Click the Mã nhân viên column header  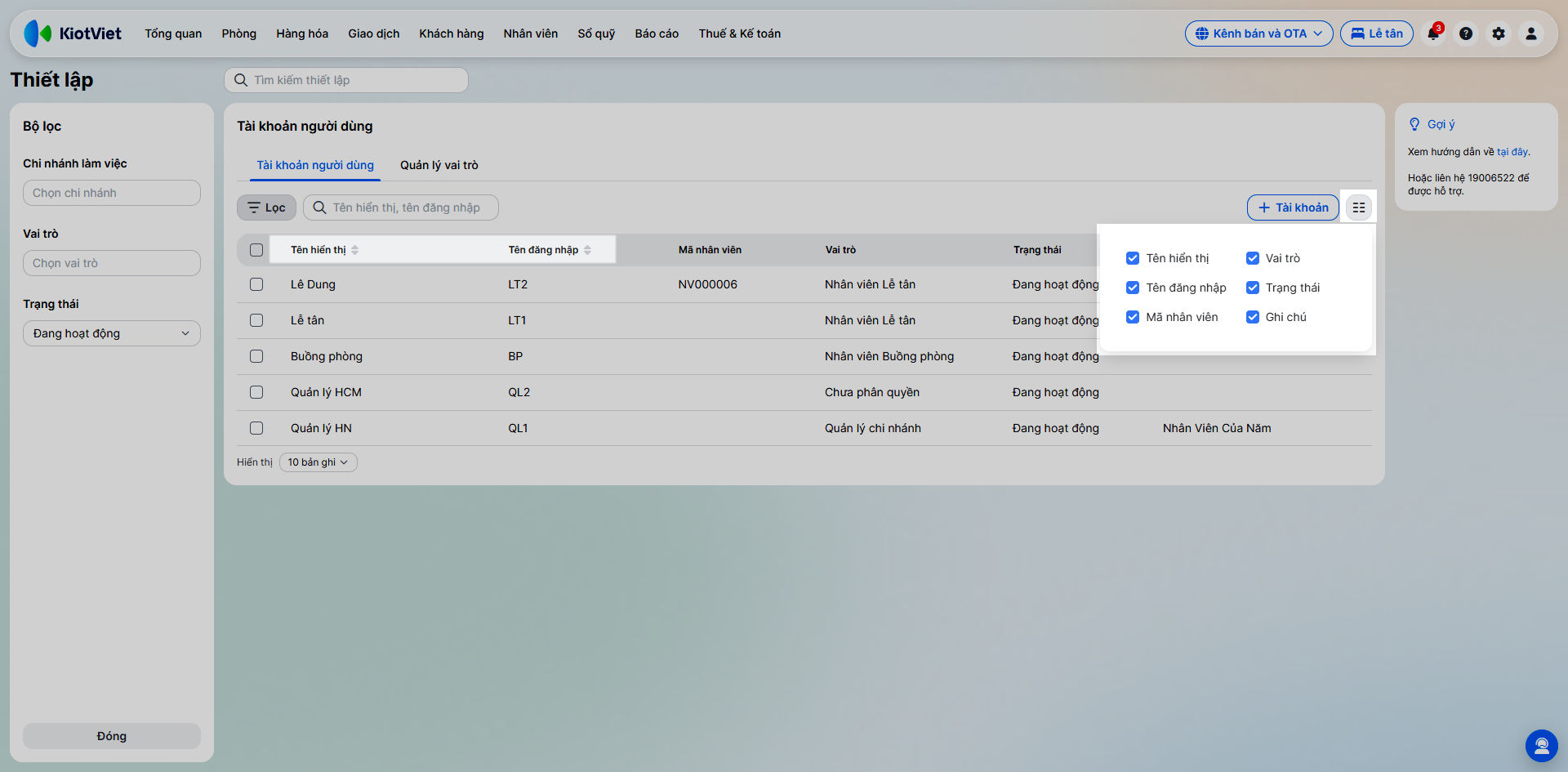[710, 250]
